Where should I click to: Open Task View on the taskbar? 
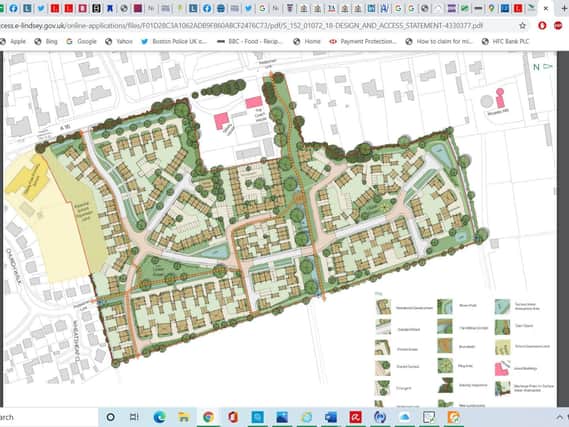click(134, 417)
